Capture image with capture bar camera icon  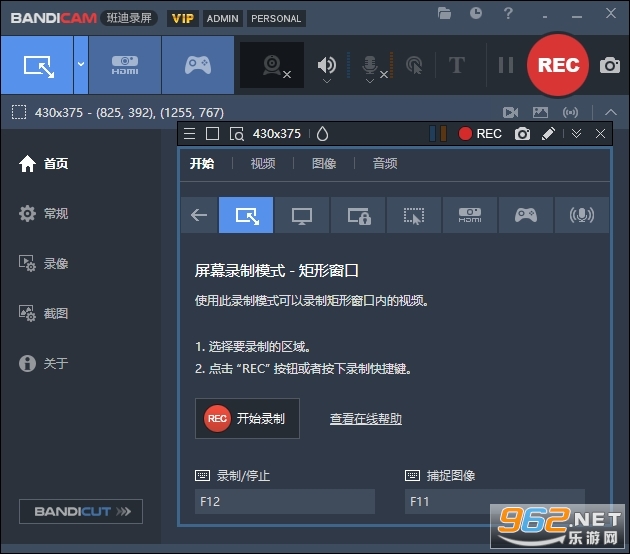(522, 133)
